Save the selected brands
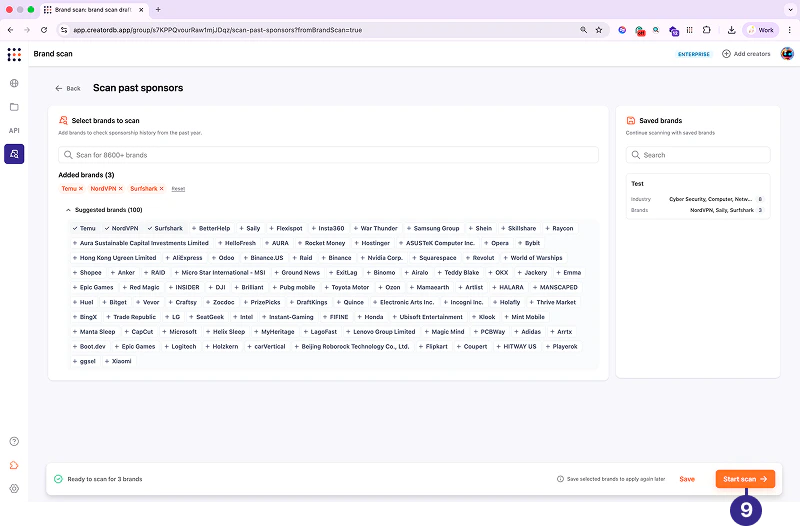The image size is (800, 526). point(687,479)
